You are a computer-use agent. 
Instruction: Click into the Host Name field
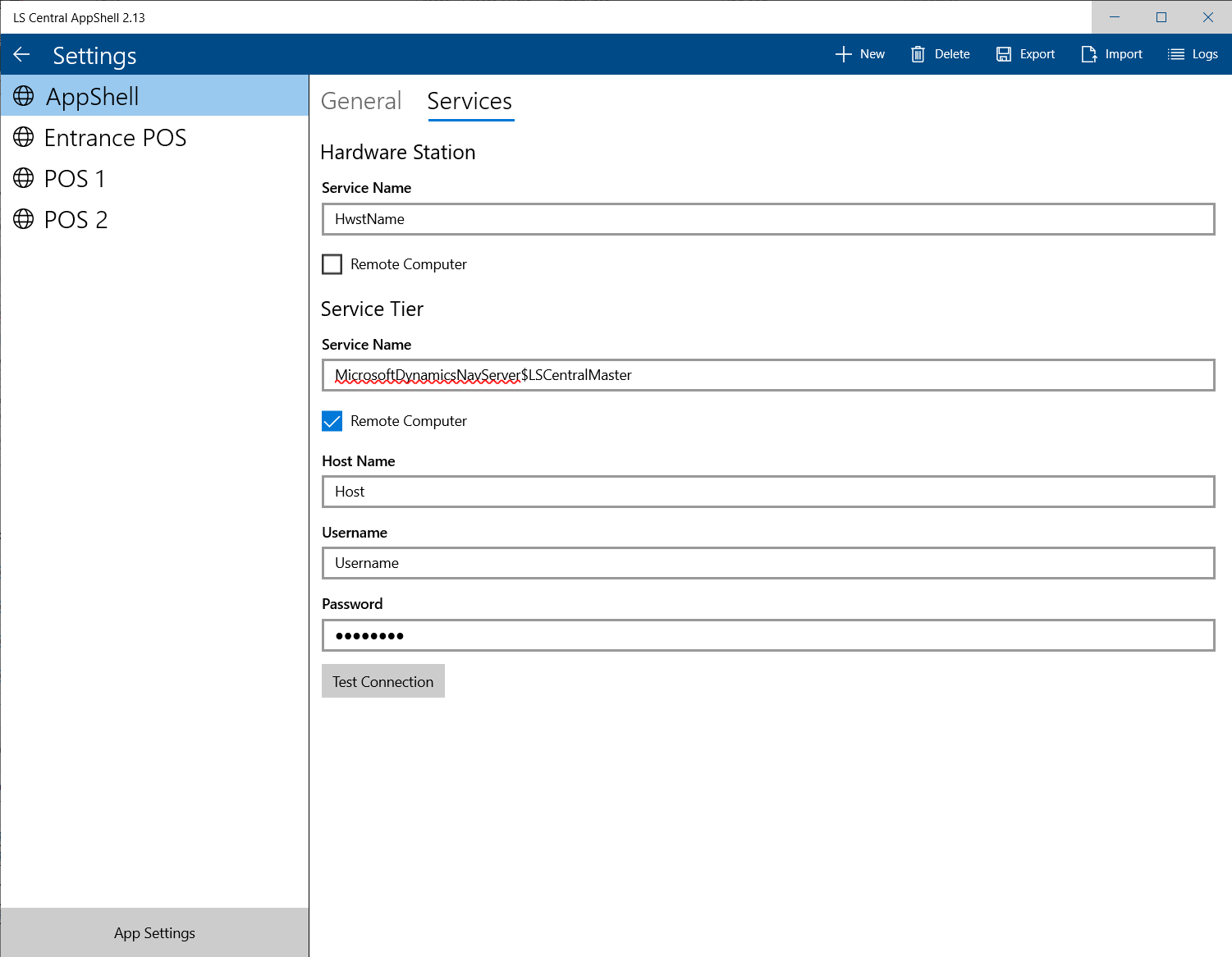767,492
